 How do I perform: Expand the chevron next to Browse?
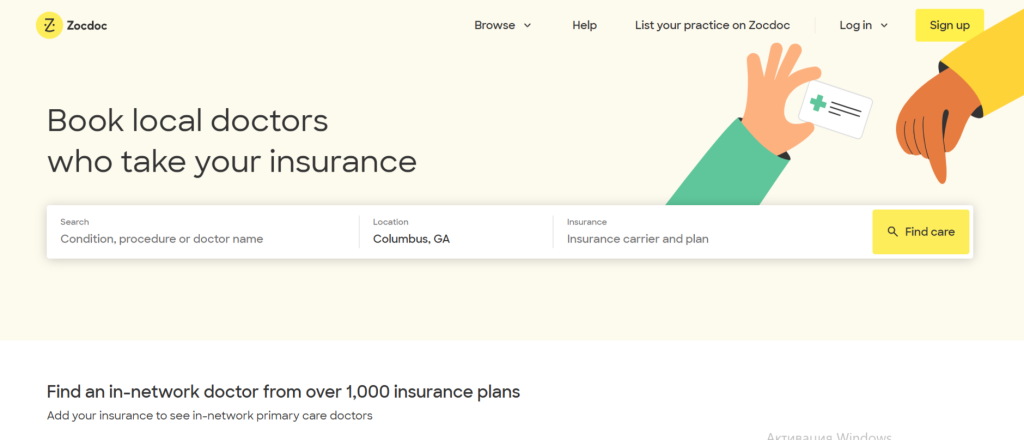point(527,26)
